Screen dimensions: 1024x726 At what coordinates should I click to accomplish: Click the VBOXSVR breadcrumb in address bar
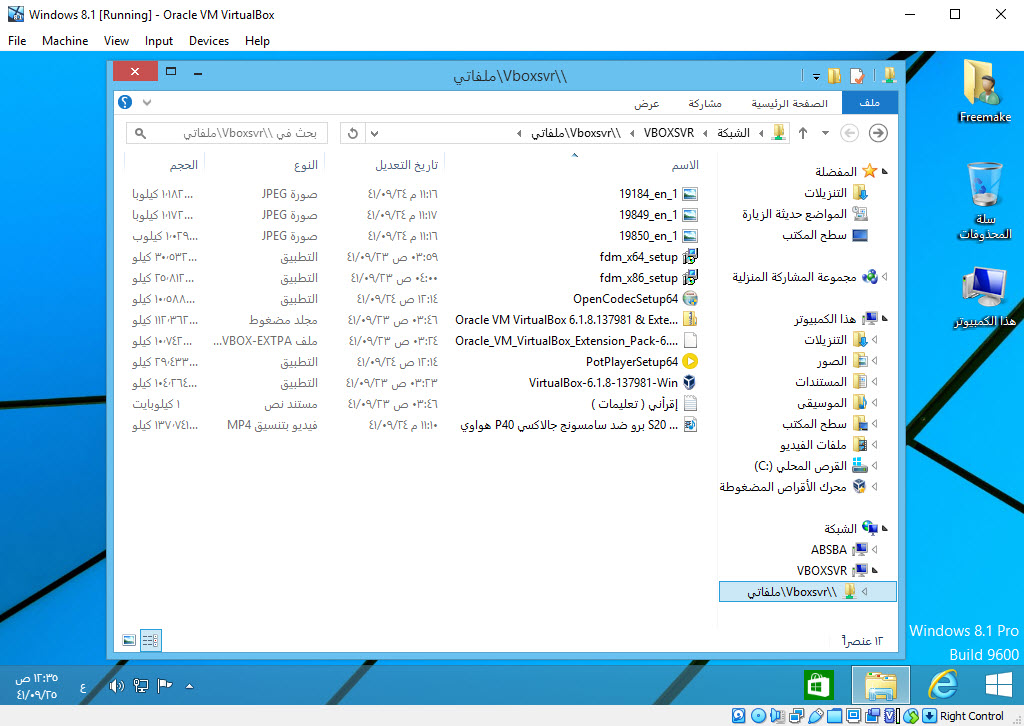669,133
